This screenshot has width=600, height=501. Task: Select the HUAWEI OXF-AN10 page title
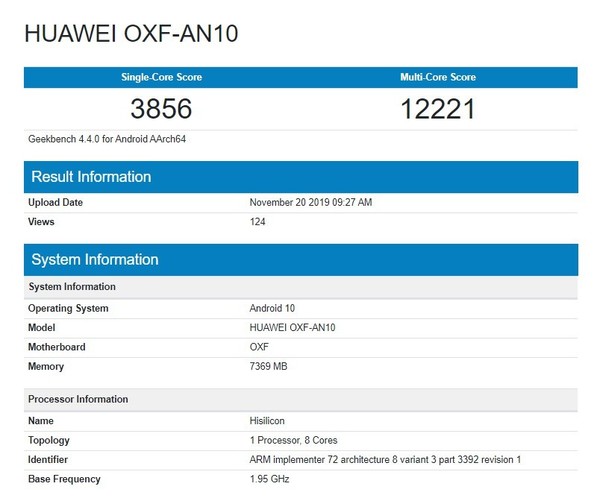point(131,33)
